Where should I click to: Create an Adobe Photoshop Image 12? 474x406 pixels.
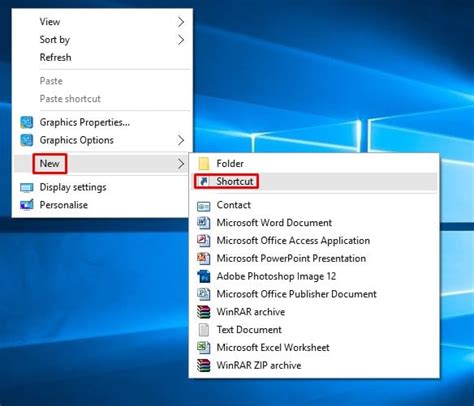click(x=314, y=276)
